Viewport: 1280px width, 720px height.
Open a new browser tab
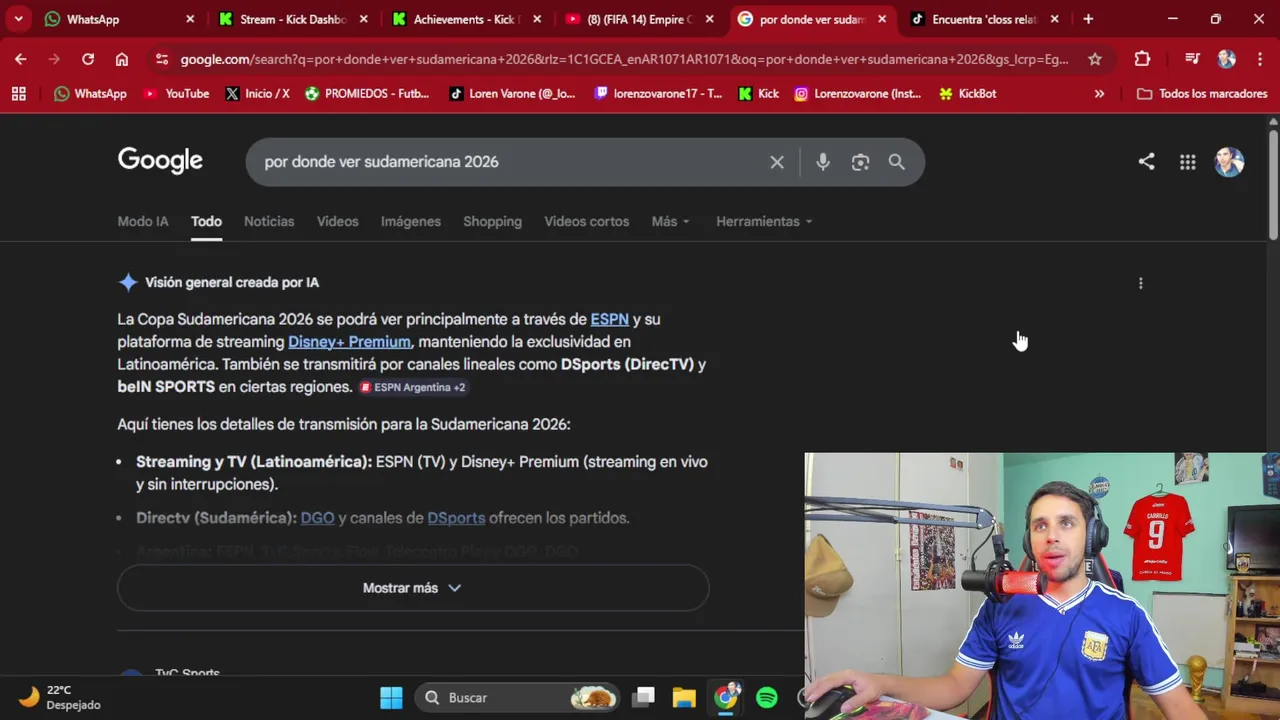click(x=1088, y=19)
